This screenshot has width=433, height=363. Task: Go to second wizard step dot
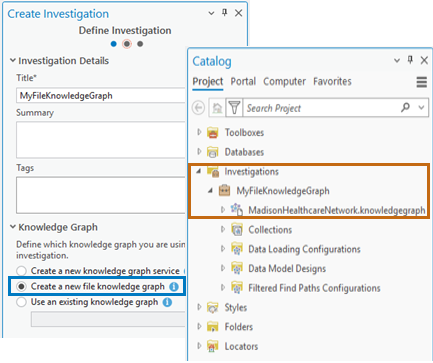(x=127, y=44)
